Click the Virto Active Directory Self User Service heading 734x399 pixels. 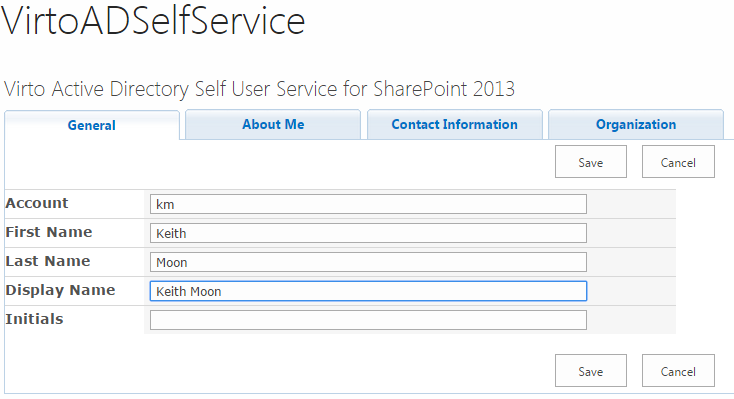click(x=259, y=89)
